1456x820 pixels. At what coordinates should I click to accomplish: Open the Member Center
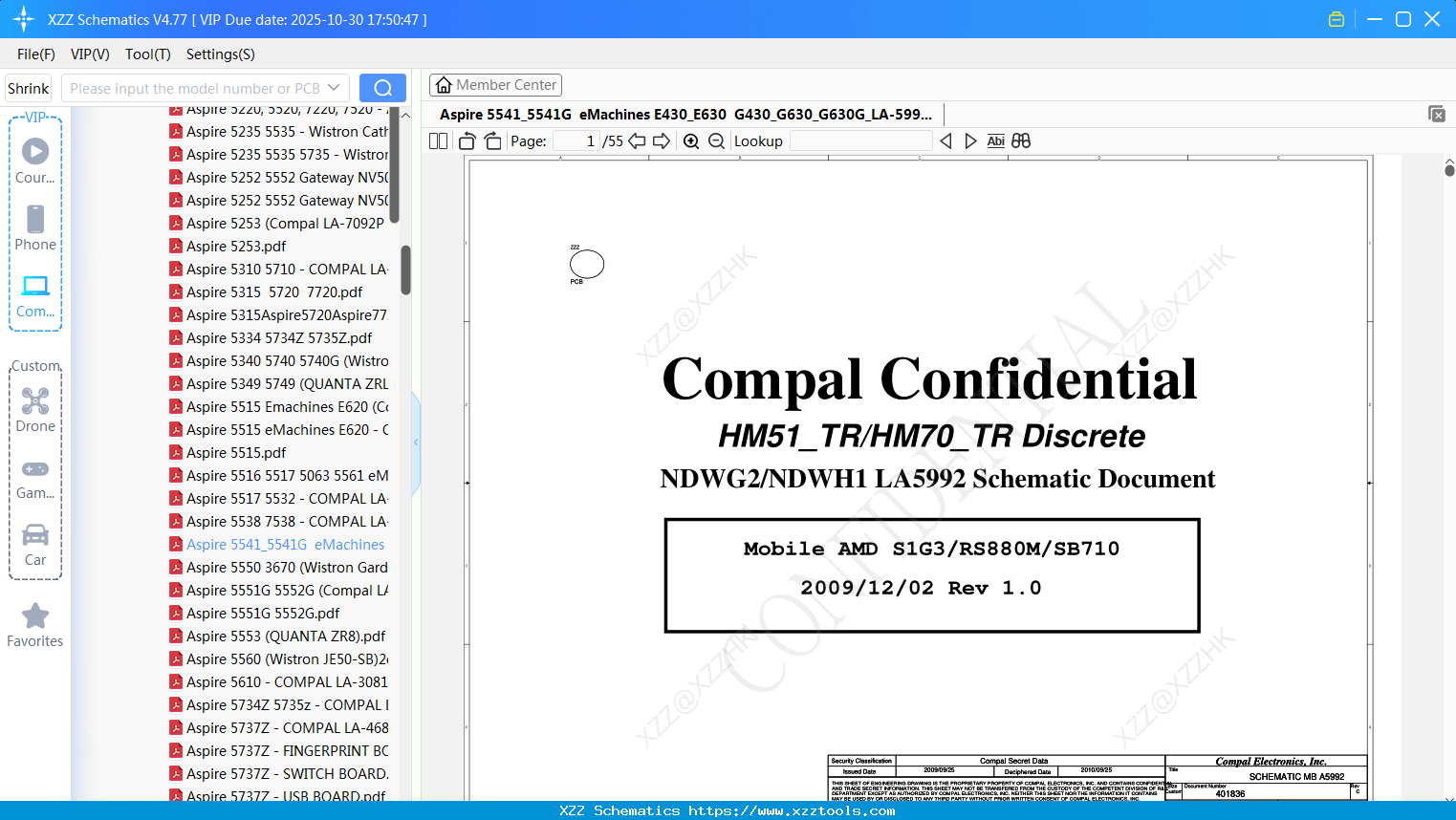[495, 85]
